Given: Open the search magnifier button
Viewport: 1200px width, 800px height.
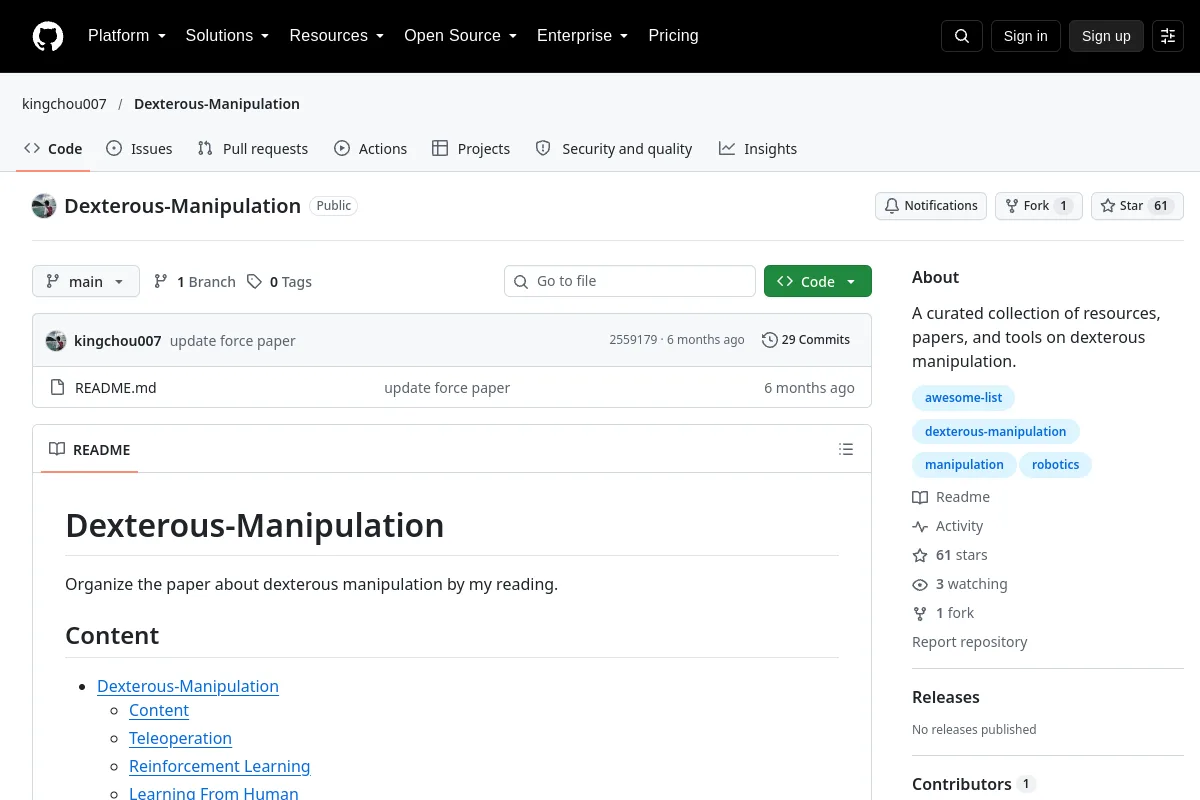Looking at the screenshot, I should click(x=962, y=36).
